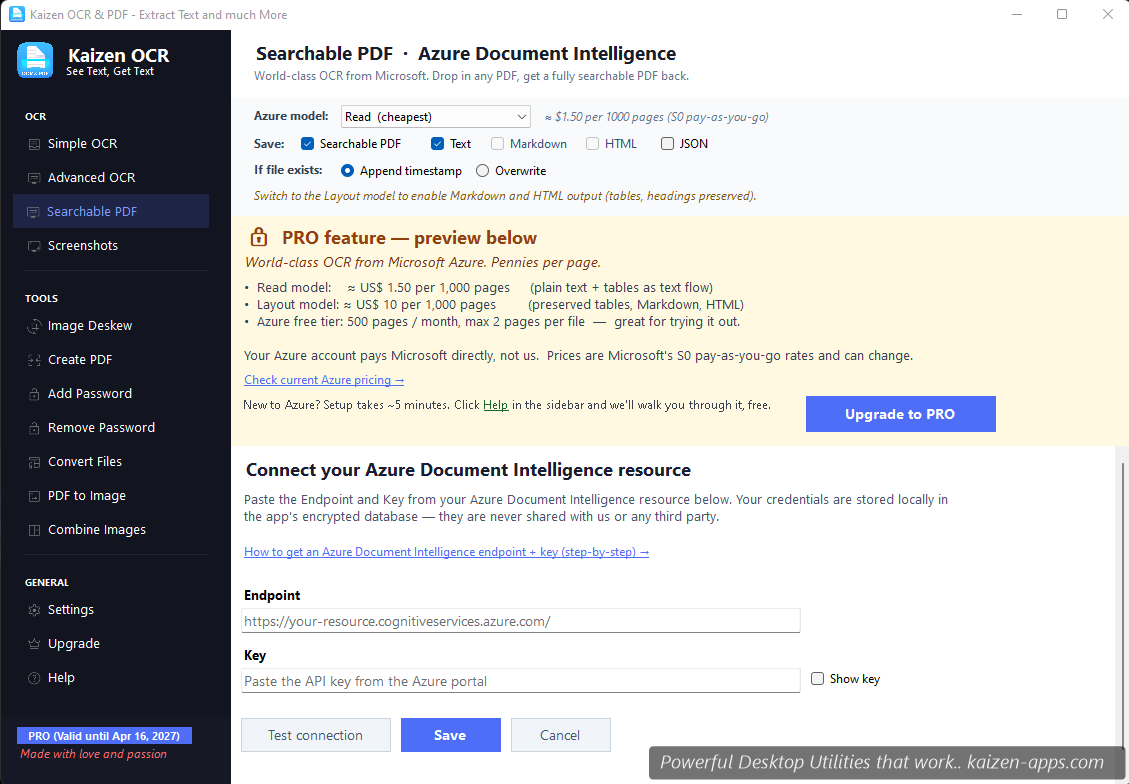Enable the Markdown save option
Viewport: 1129px width, 784px height.
point(497,143)
